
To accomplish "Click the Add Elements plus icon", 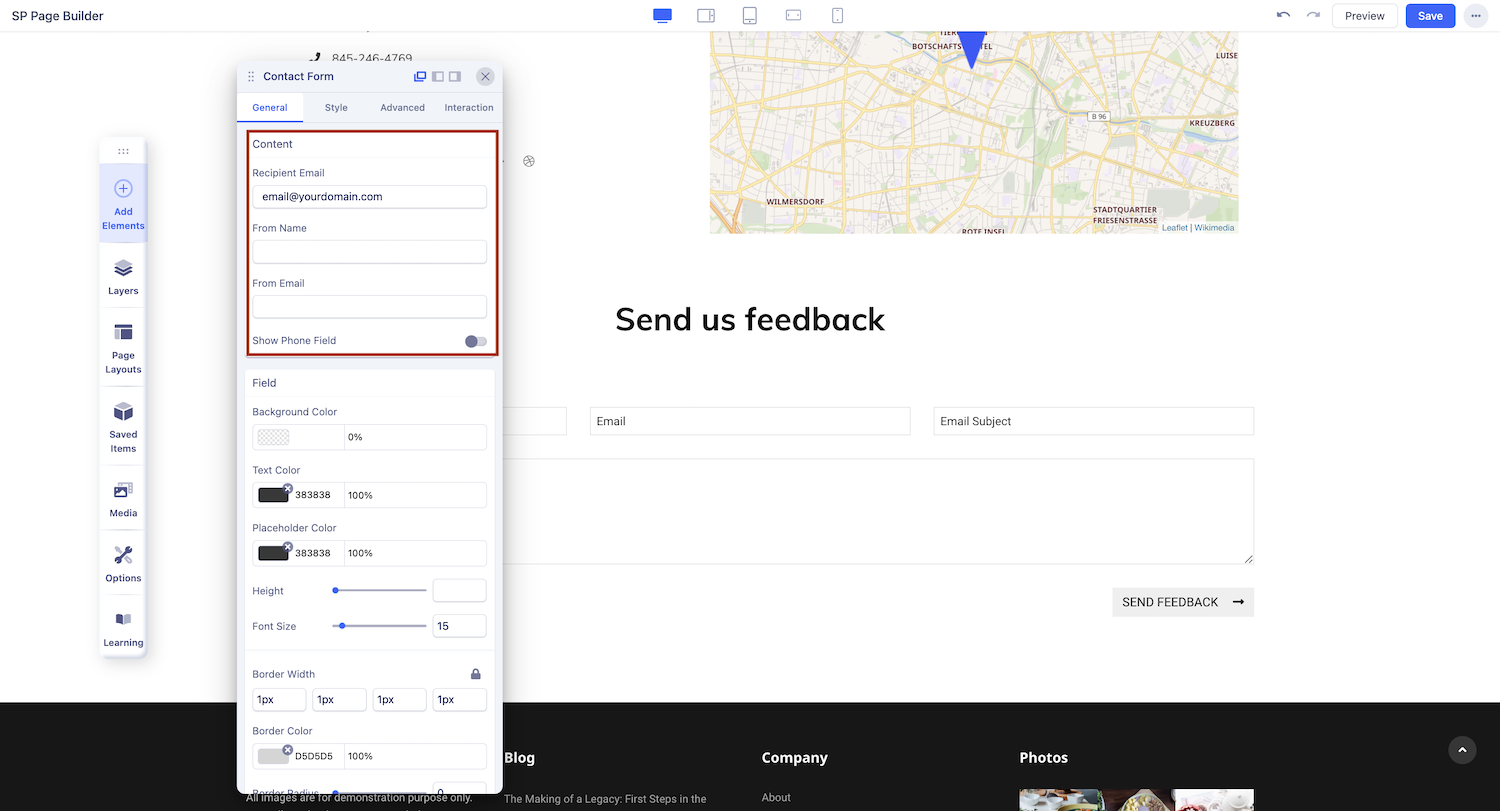I will 123,189.
